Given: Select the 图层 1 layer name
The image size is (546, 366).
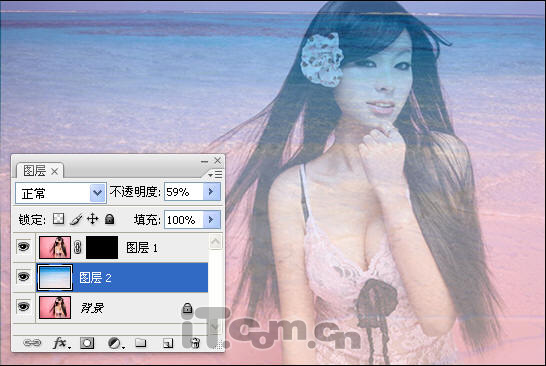Looking at the screenshot, I should pos(142,248).
